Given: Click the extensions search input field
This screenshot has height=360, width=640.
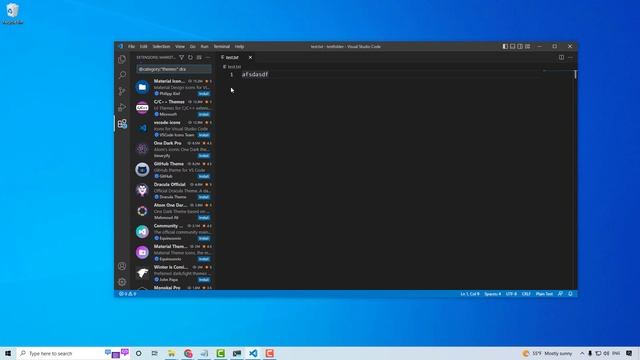Looking at the screenshot, I should (x=174, y=69).
